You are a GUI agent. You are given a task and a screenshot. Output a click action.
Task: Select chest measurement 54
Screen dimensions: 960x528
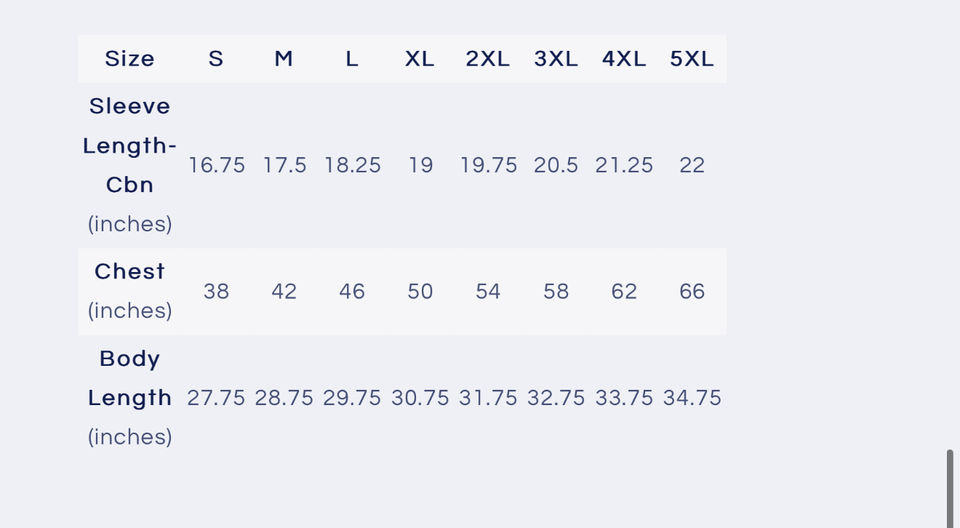(x=488, y=292)
